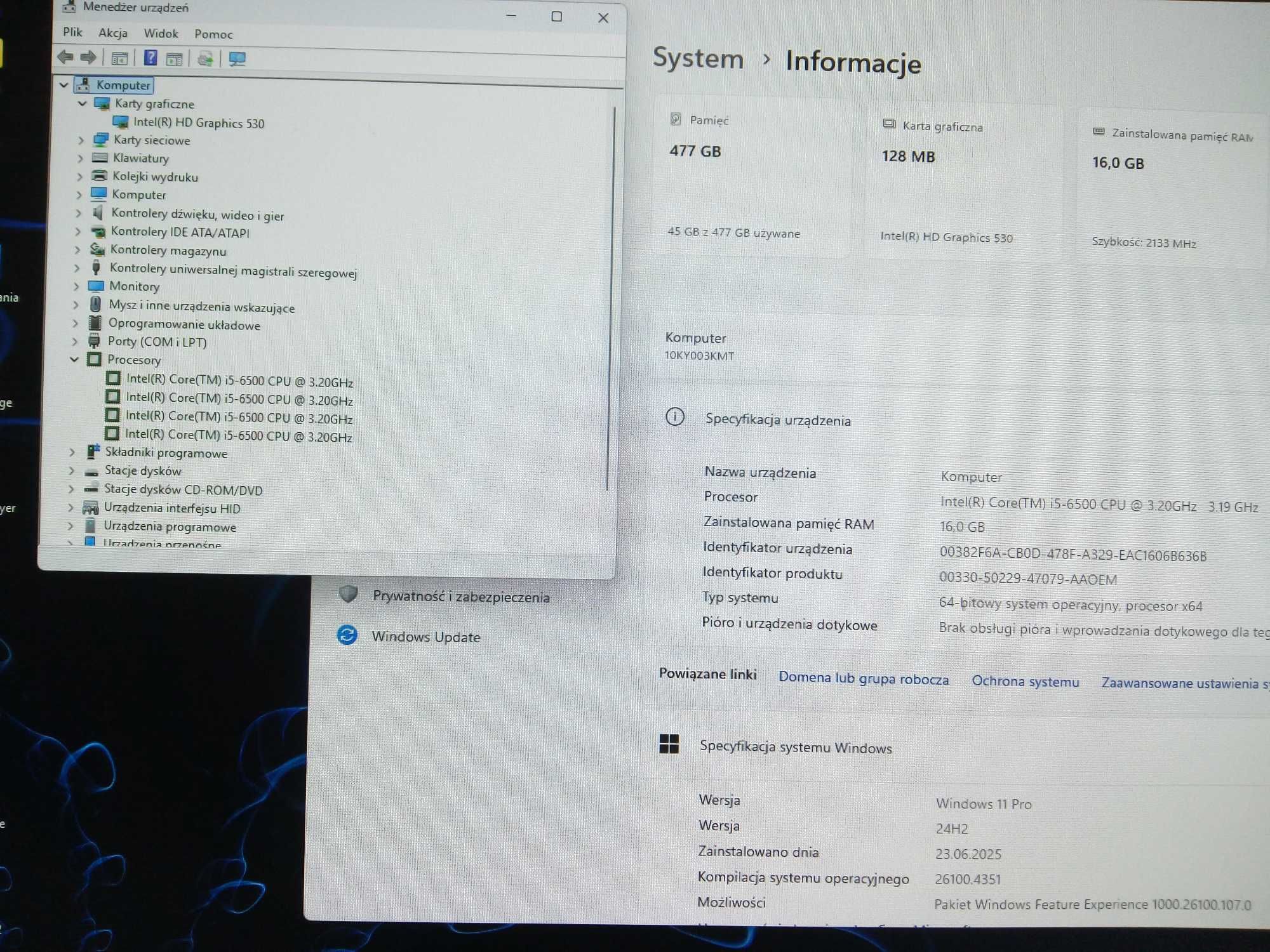Click the Kontrolery magazynu storage icon
1270x952 pixels.
[x=97, y=249]
